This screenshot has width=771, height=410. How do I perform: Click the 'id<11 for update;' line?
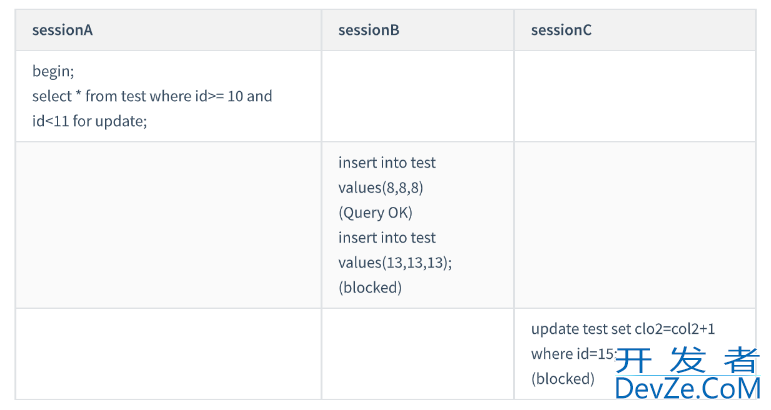tap(89, 121)
